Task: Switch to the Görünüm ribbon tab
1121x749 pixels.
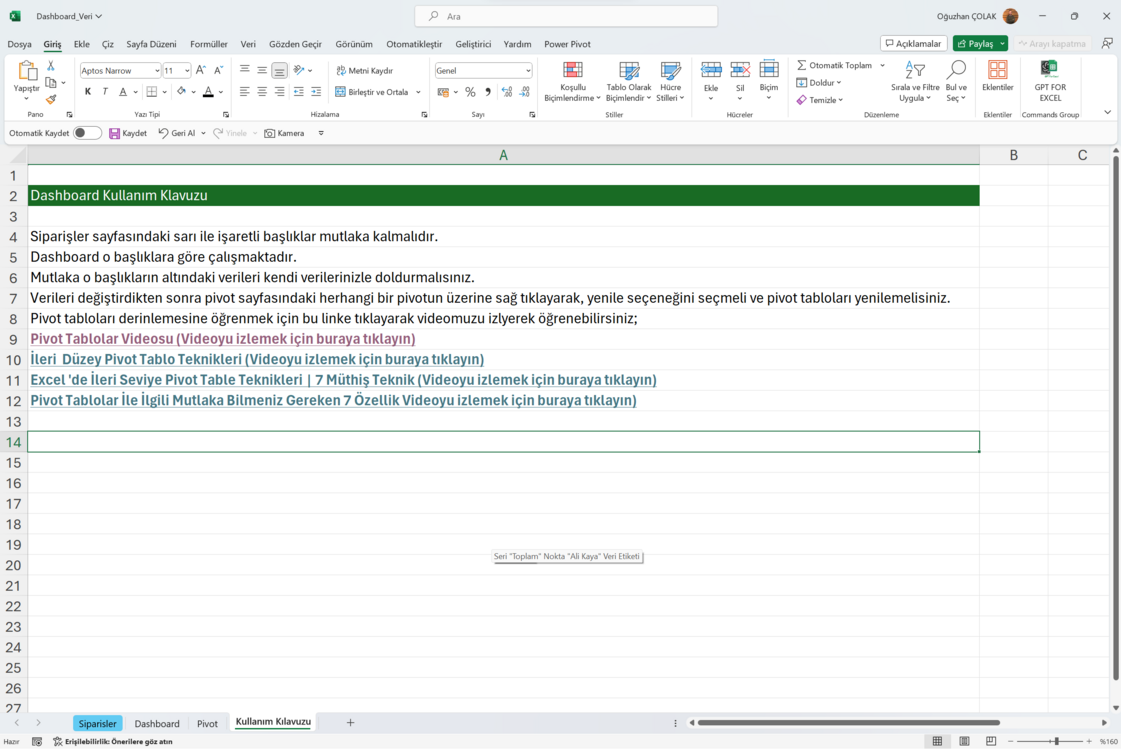Action: pyautogui.click(x=354, y=44)
